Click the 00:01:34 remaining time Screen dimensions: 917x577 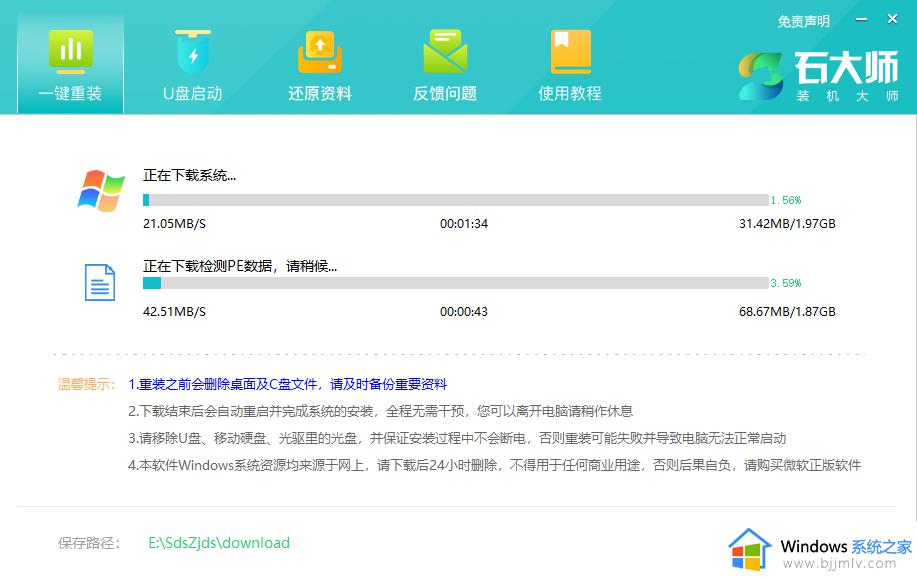click(x=464, y=224)
